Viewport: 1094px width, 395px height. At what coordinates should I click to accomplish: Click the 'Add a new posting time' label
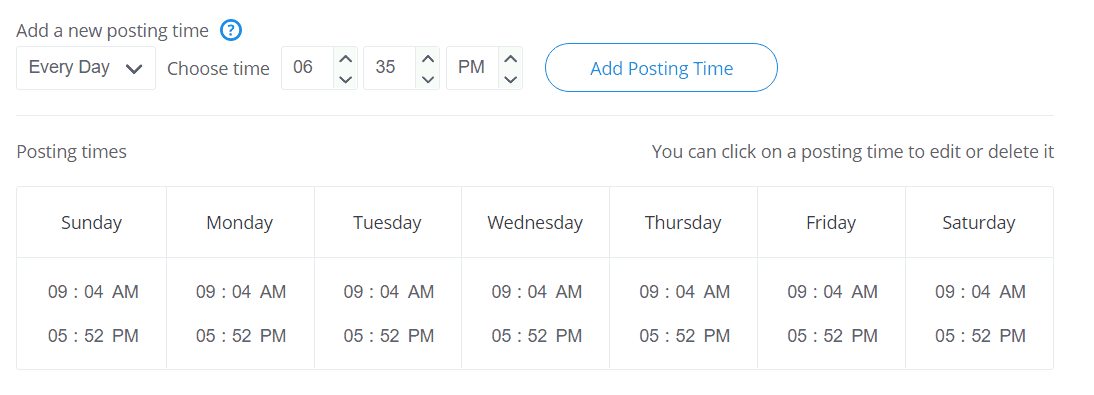[x=112, y=31]
